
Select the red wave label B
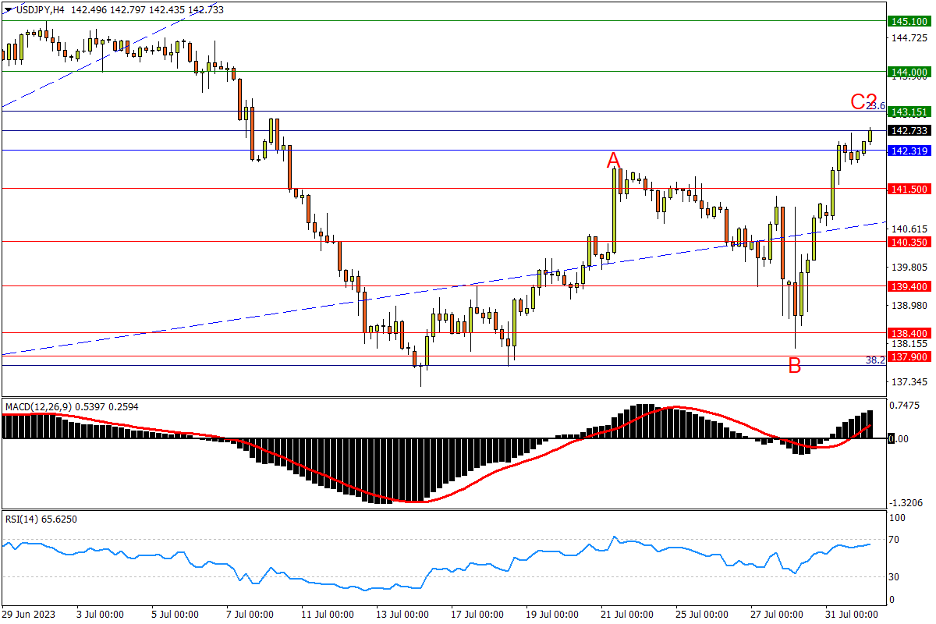794,366
